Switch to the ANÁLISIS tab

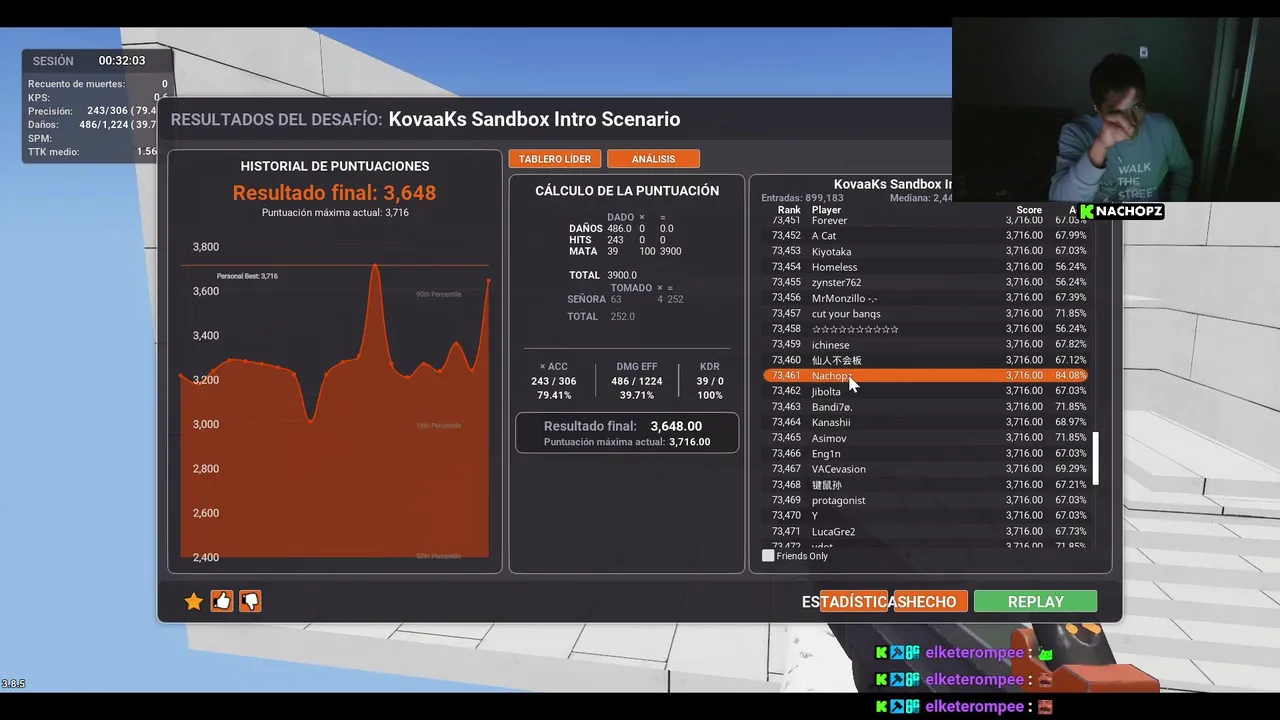tap(653, 159)
